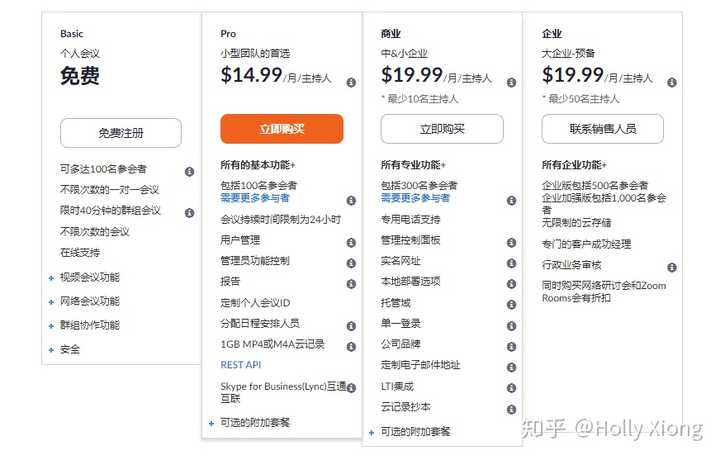The width and height of the screenshot is (720, 460).
Task: Click 在线支持 text
Action: (80, 252)
